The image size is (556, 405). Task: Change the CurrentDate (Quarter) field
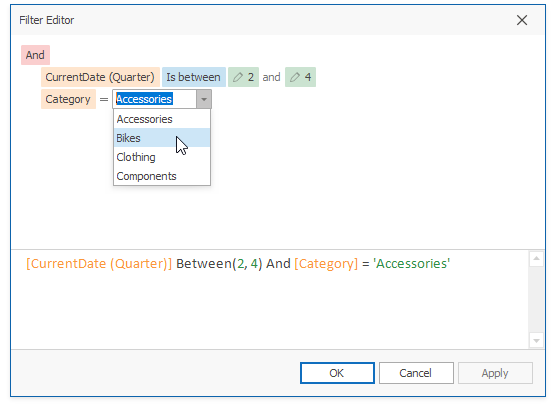tap(100, 77)
